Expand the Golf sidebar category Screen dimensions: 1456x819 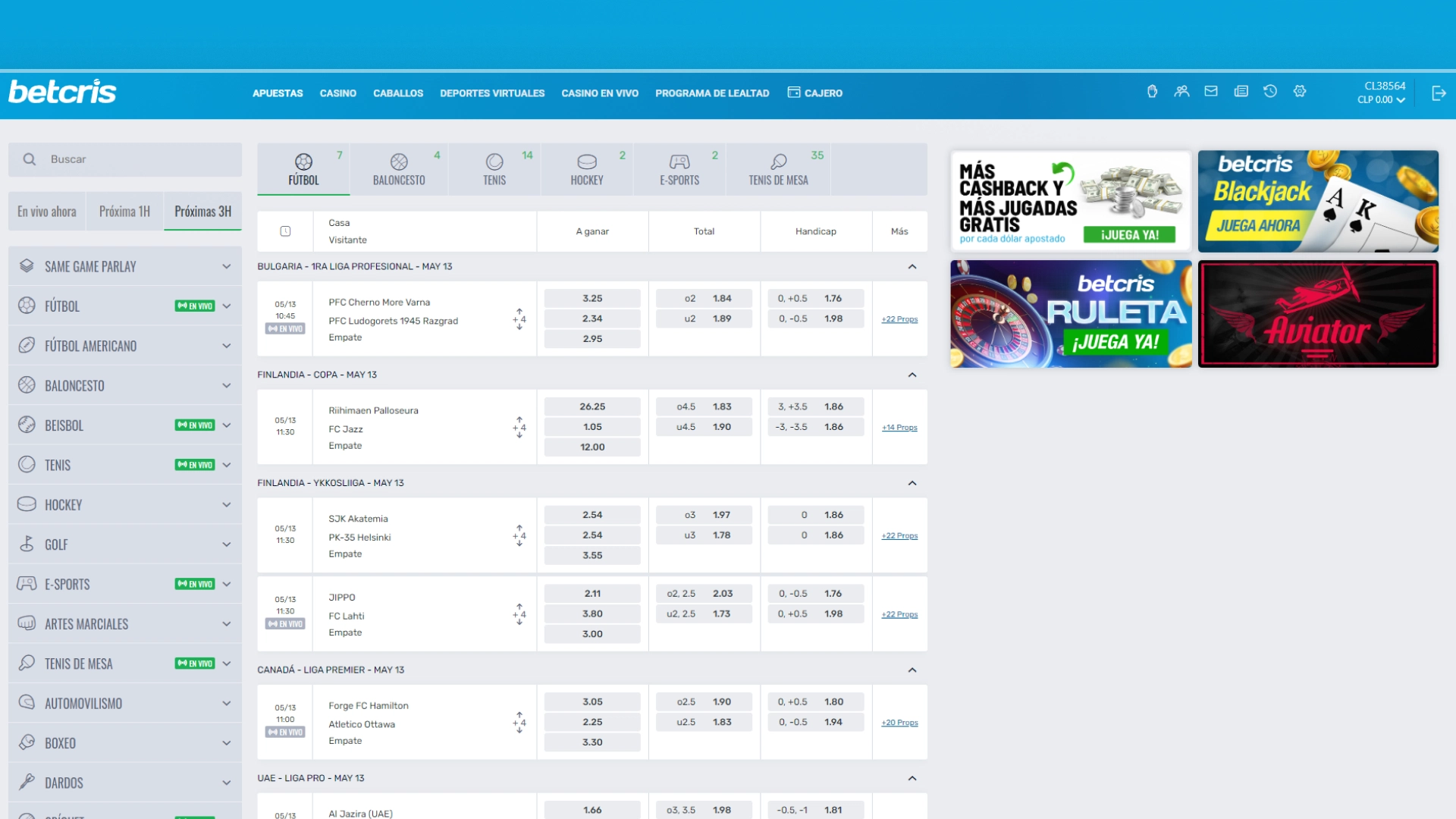[x=226, y=544]
